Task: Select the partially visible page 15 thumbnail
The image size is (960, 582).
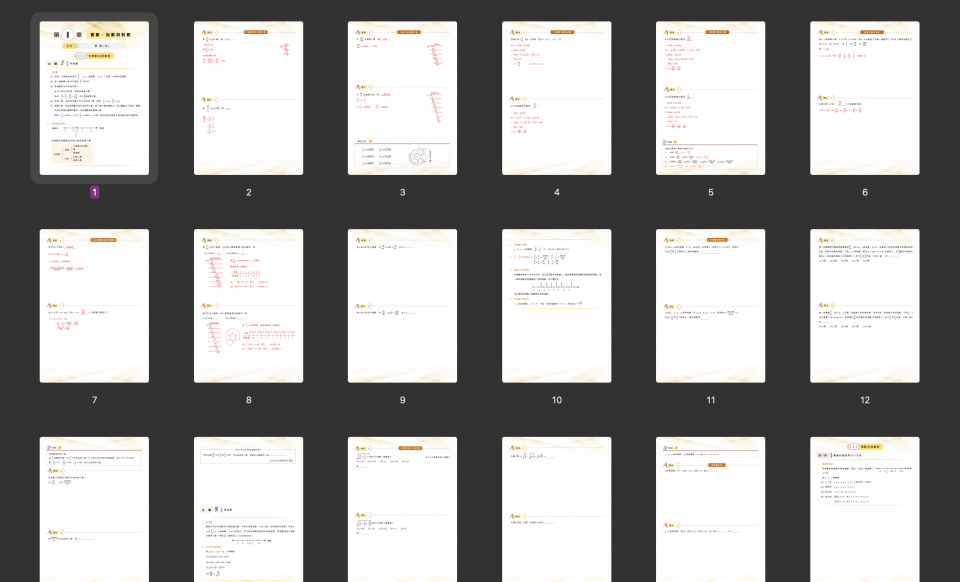Action: (x=402, y=510)
